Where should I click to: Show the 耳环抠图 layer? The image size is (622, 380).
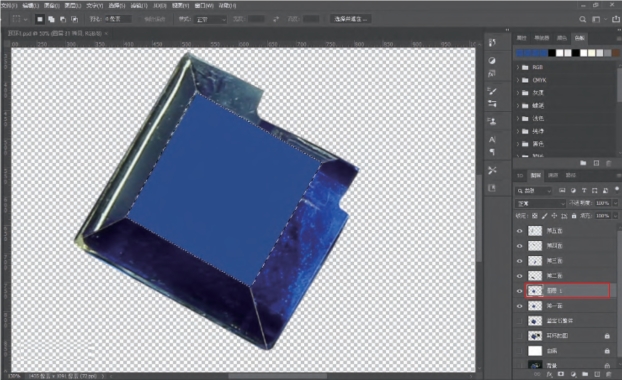click(x=519, y=336)
